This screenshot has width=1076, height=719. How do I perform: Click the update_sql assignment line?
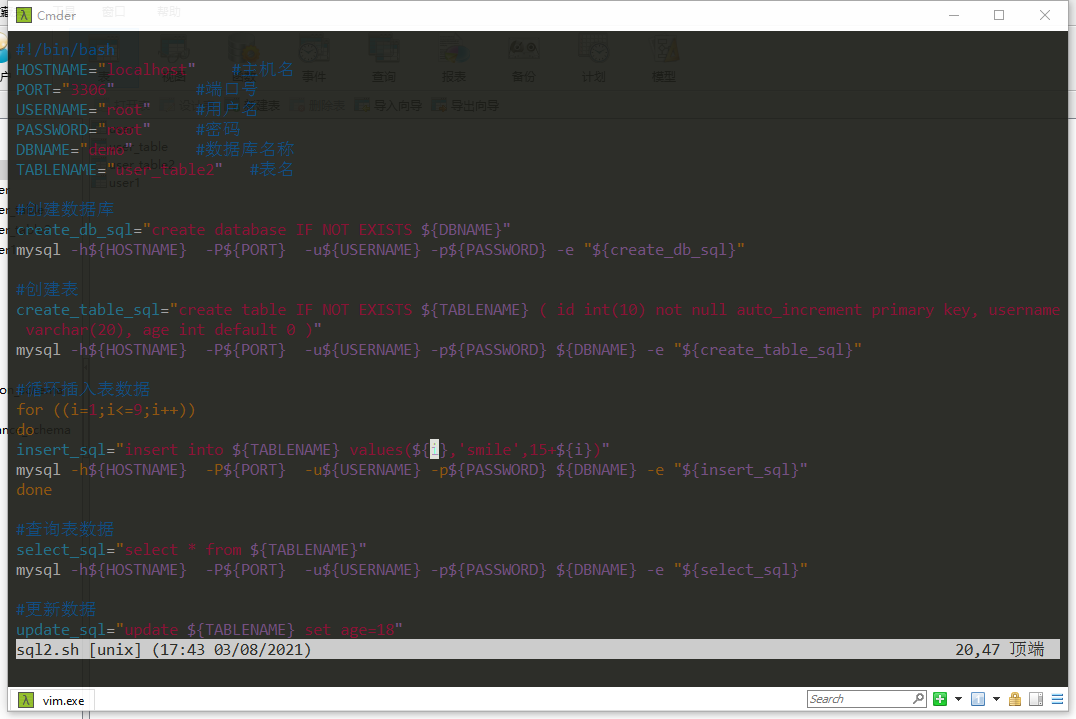pos(209,630)
